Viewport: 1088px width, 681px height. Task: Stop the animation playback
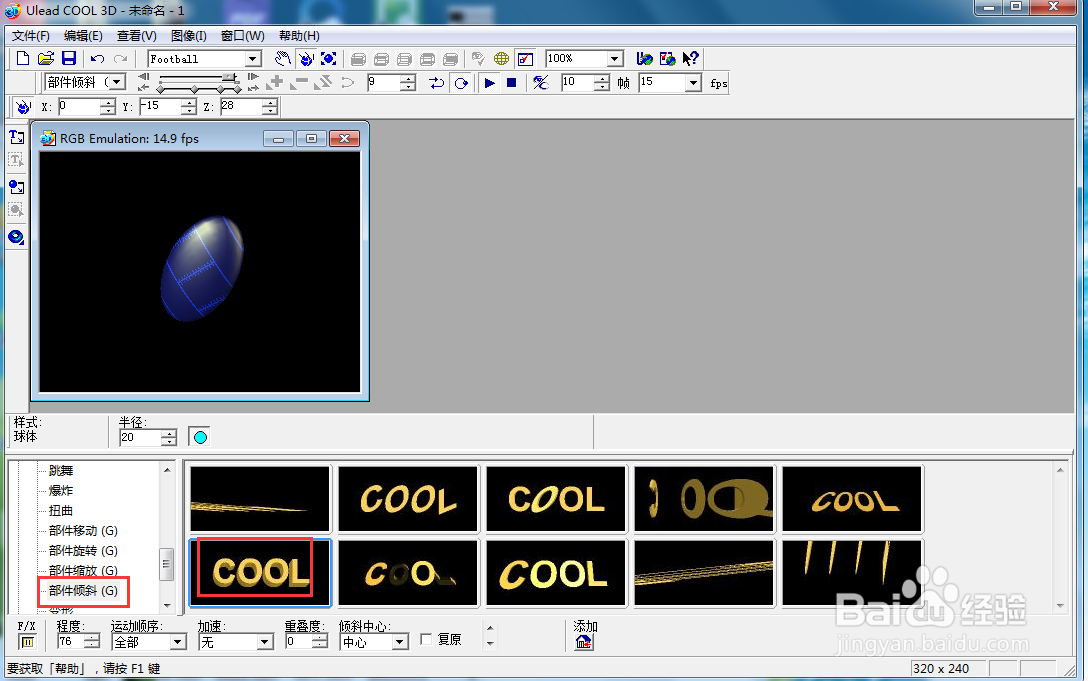tap(511, 83)
